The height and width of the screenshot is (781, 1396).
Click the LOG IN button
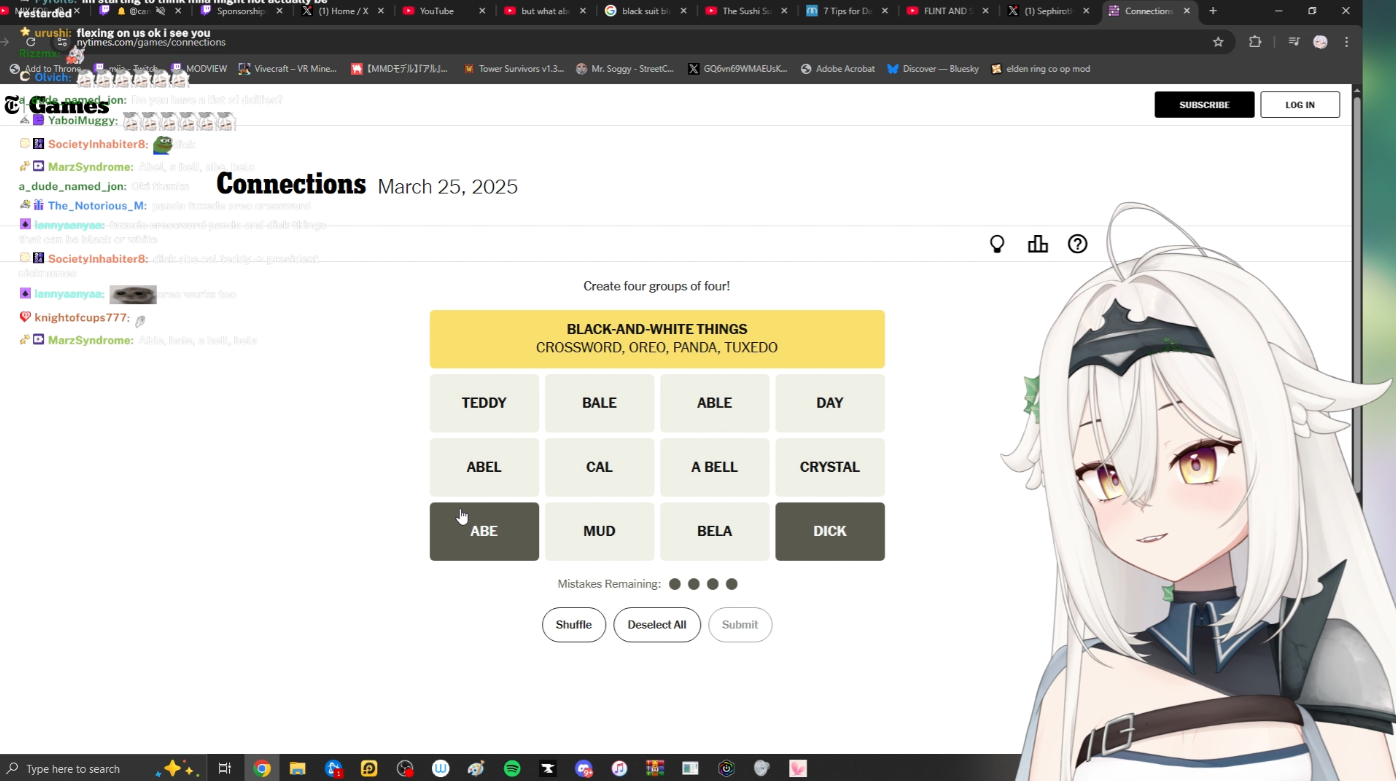tap(1300, 105)
